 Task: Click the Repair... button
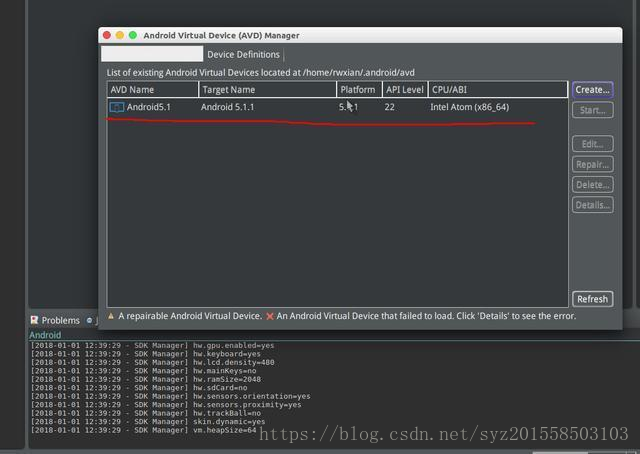click(593, 165)
